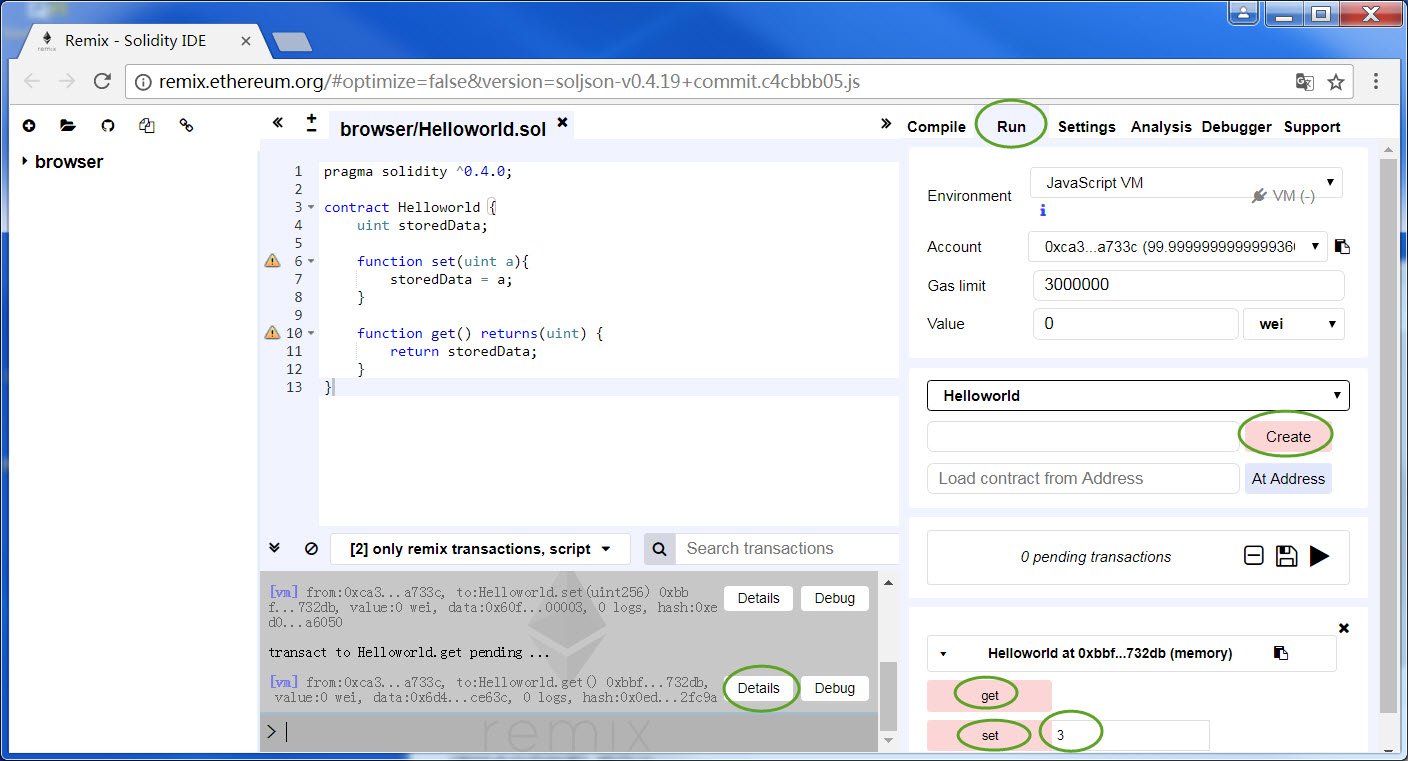Click the minus icon beside pending transactions

(1254, 556)
